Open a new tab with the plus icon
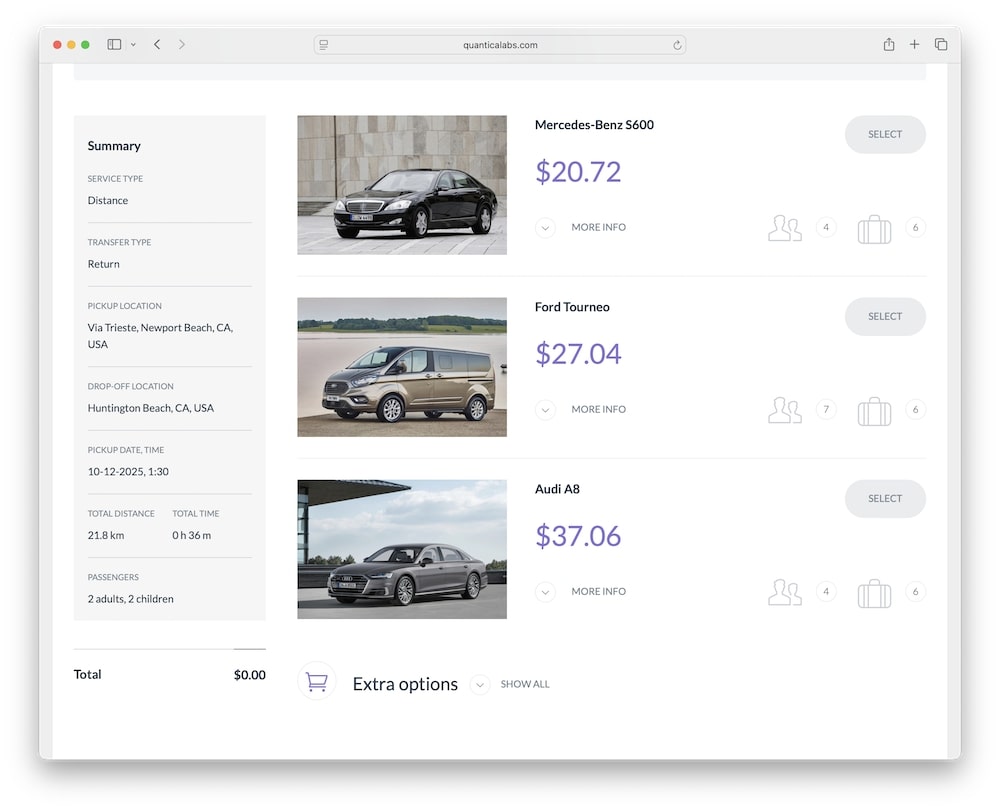Screen dimensions: 1000x811 tap(915, 44)
